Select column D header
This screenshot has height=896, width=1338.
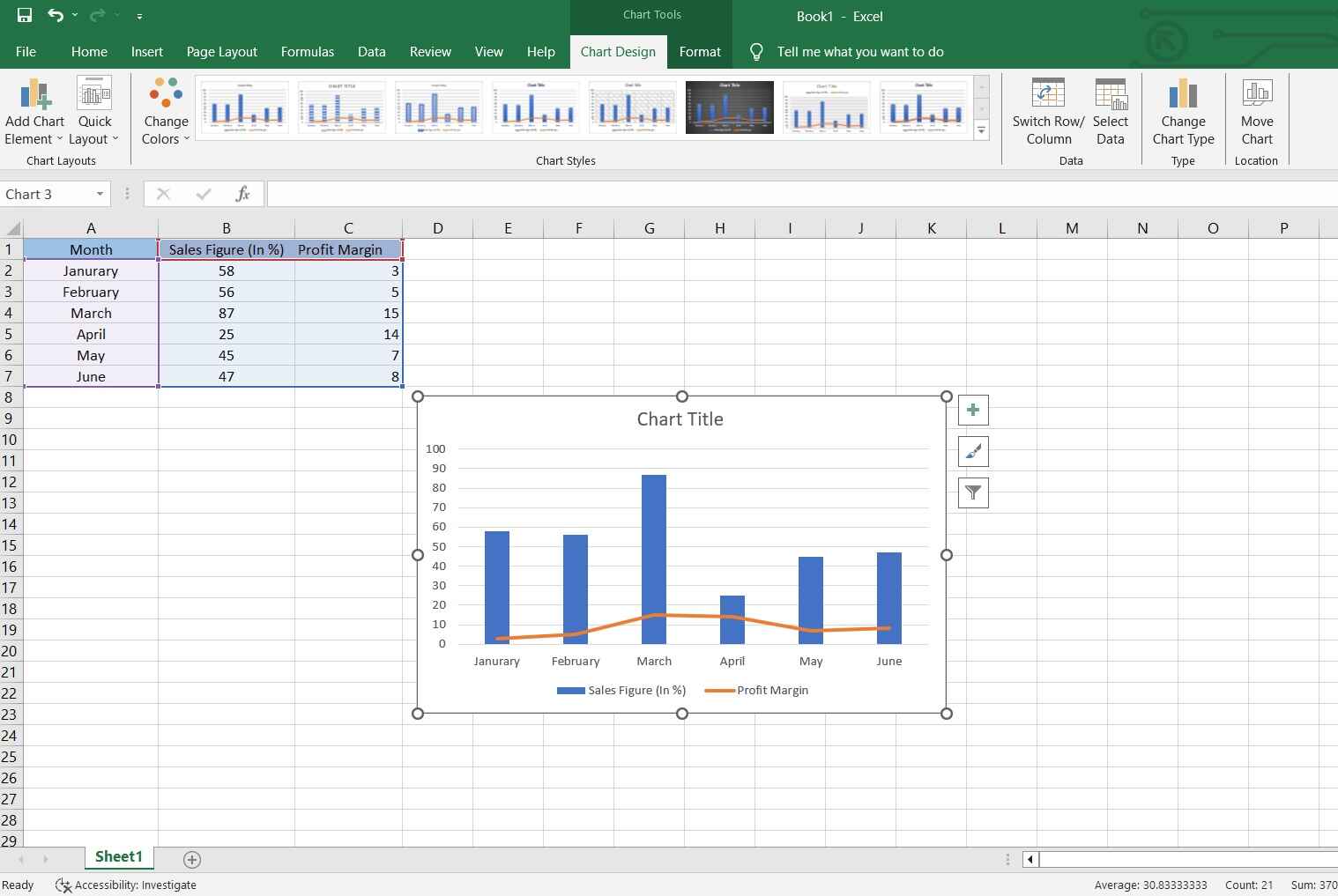tap(437, 228)
